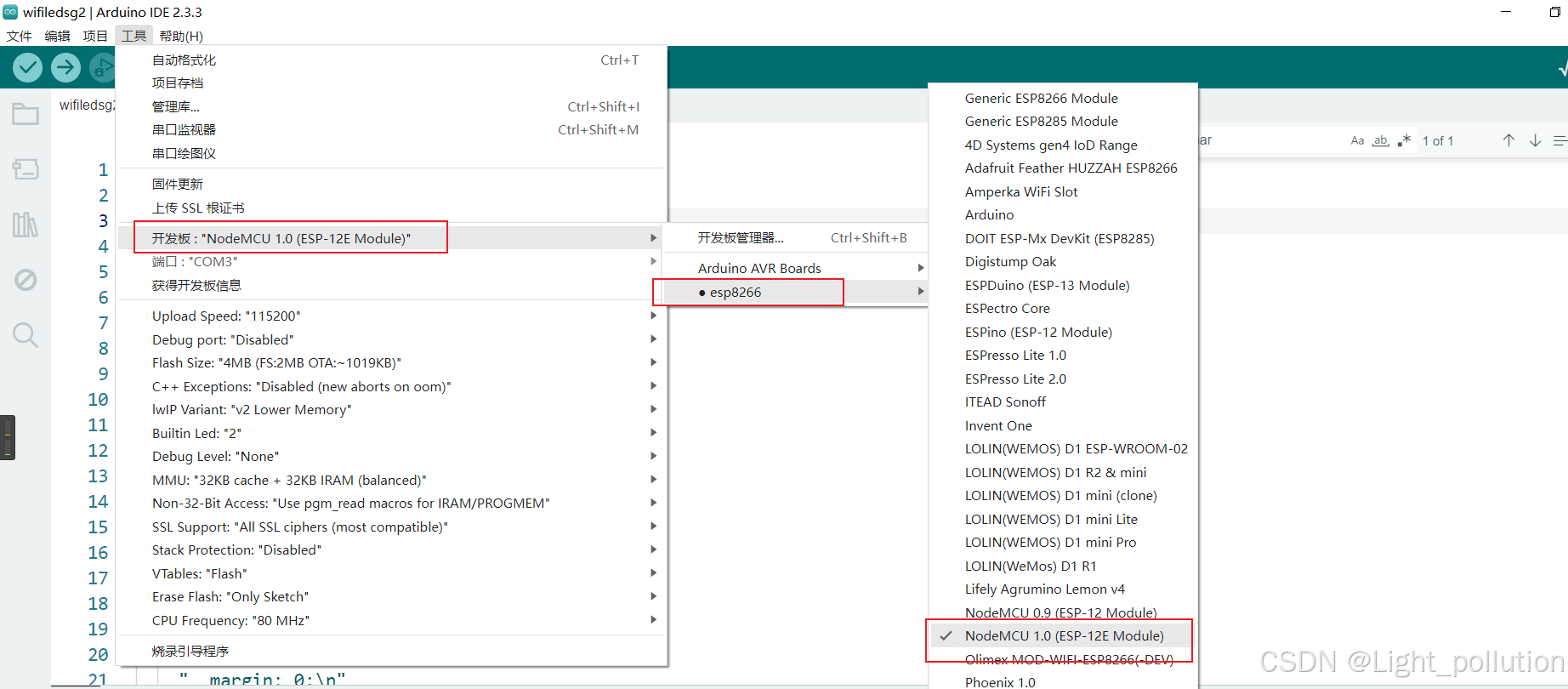The image size is (1568, 689).
Task: Open the 项目 menu
Action: 95,36
